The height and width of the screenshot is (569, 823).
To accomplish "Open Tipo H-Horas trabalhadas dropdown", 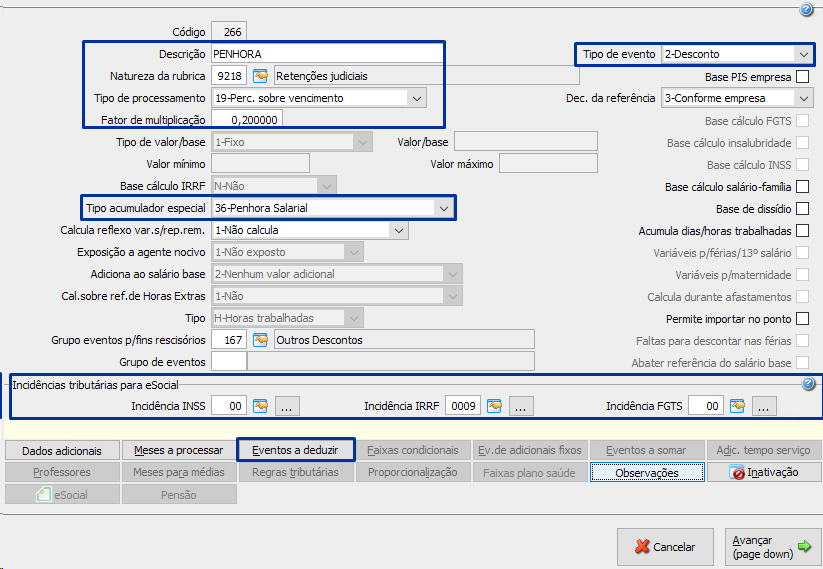I will [x=354, y=319].
